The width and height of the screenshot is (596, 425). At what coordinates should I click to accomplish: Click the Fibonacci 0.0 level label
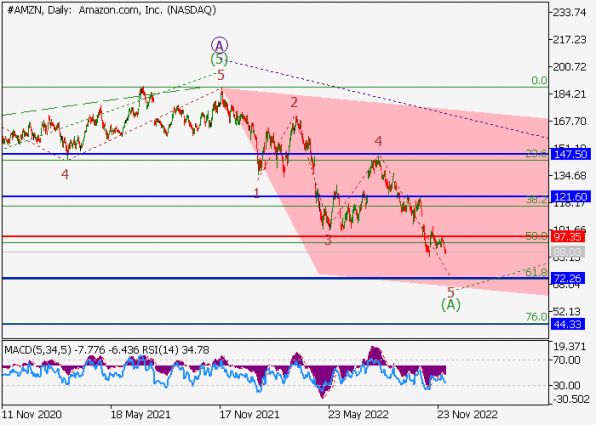coord(539,81)
